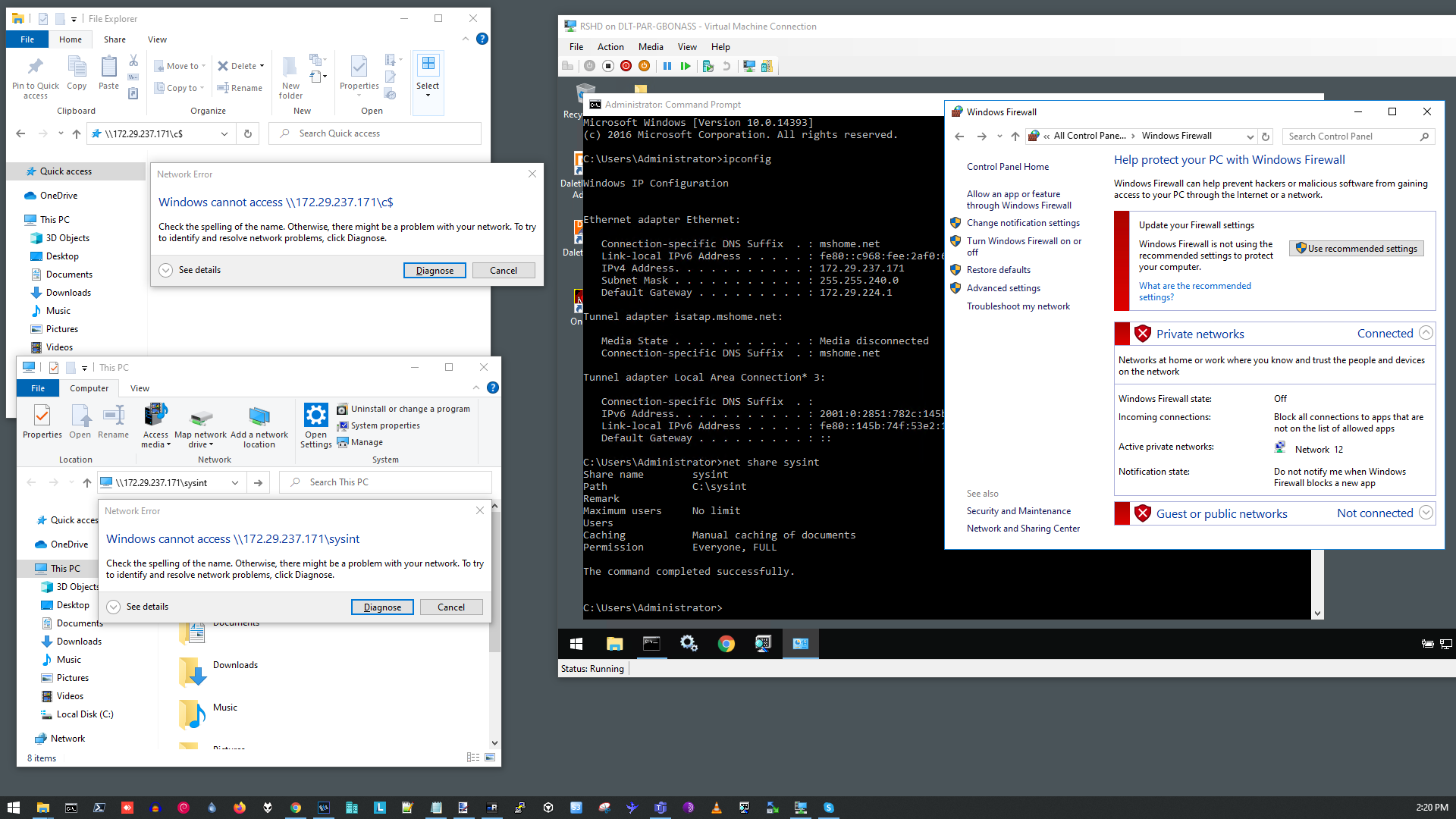
Task: Click the orange Save icon in VM toolbar
Action: [644, 66]
